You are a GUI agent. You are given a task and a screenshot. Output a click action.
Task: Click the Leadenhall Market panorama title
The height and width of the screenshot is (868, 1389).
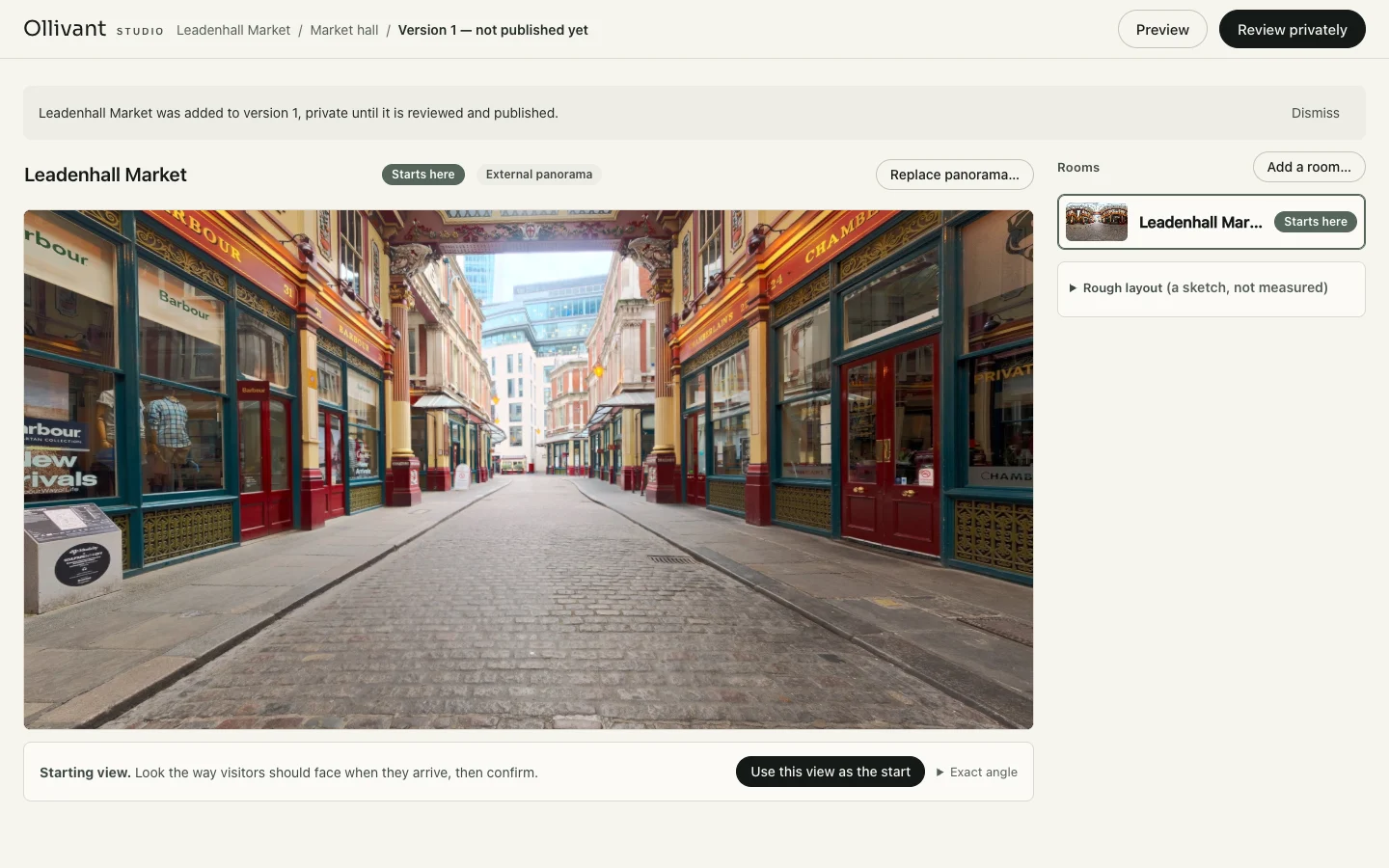(x=105, y=175)
